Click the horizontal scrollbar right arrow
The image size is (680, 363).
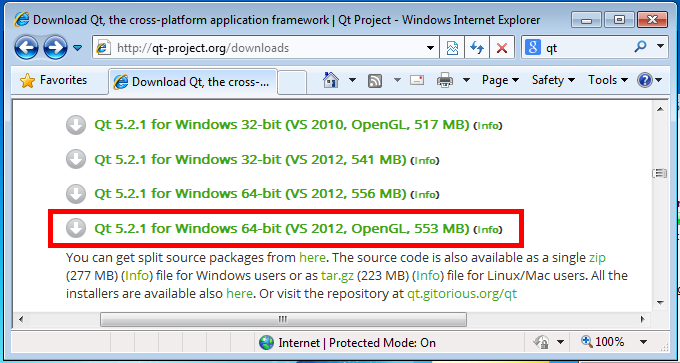(x=643, y=320)
